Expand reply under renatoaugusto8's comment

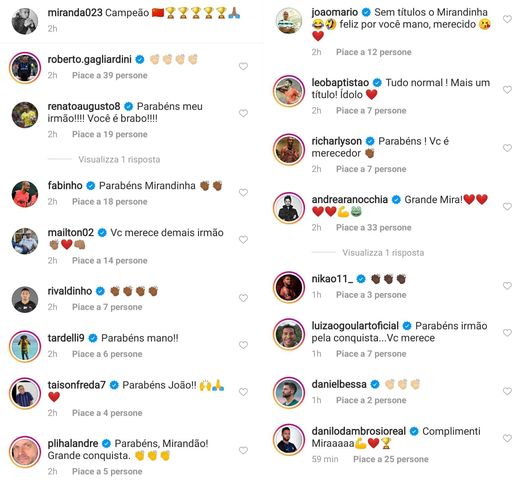pyautogui.click(x=119, y=159)
